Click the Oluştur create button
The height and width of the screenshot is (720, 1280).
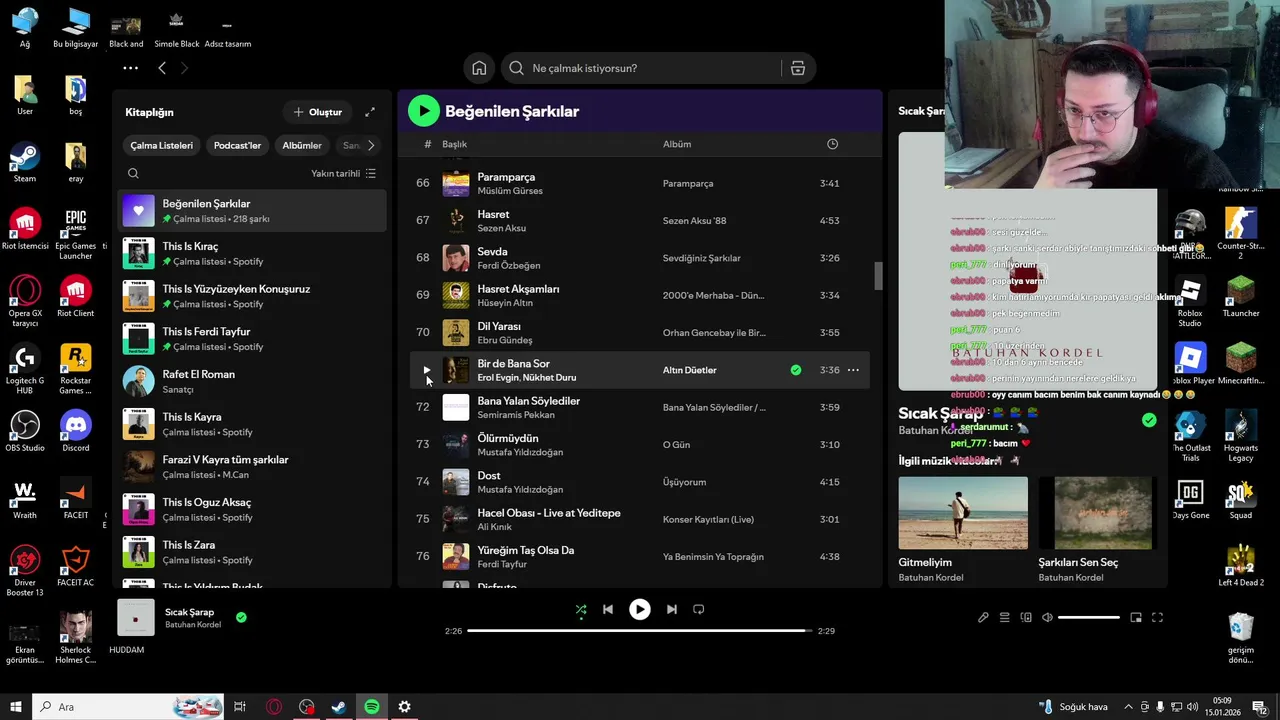point(317,112)
